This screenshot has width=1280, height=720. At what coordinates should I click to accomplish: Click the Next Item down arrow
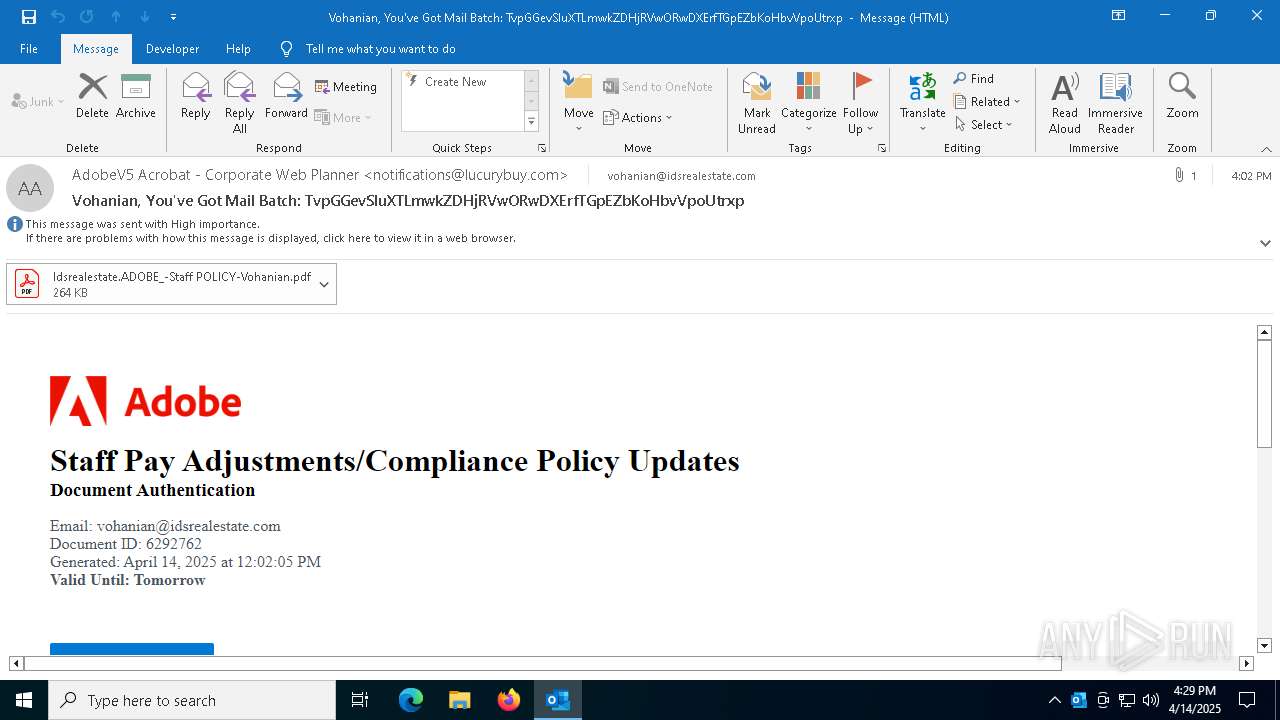(145, 17)
